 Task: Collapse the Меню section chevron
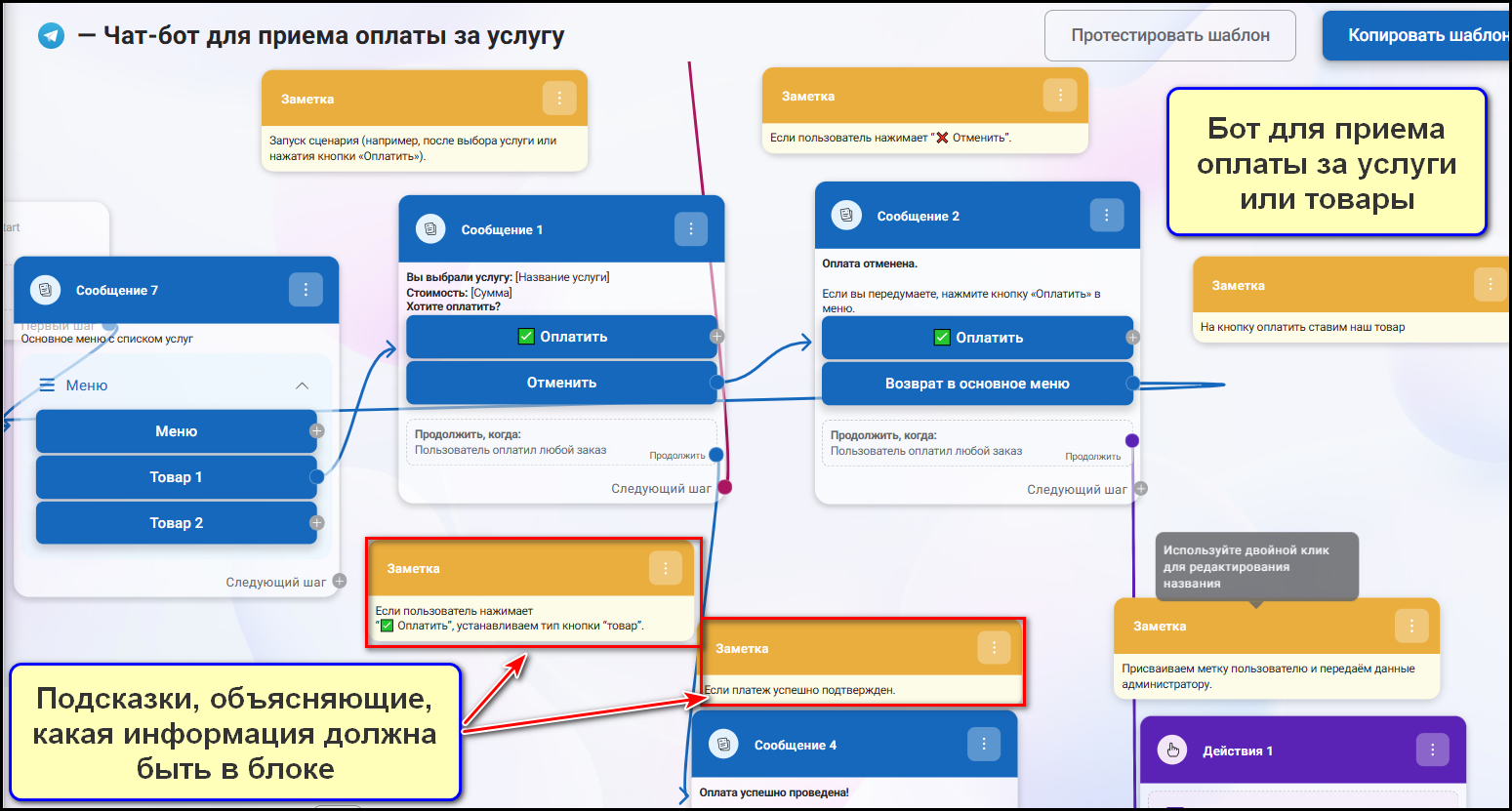pyautogui.click(x=302, y=385)
